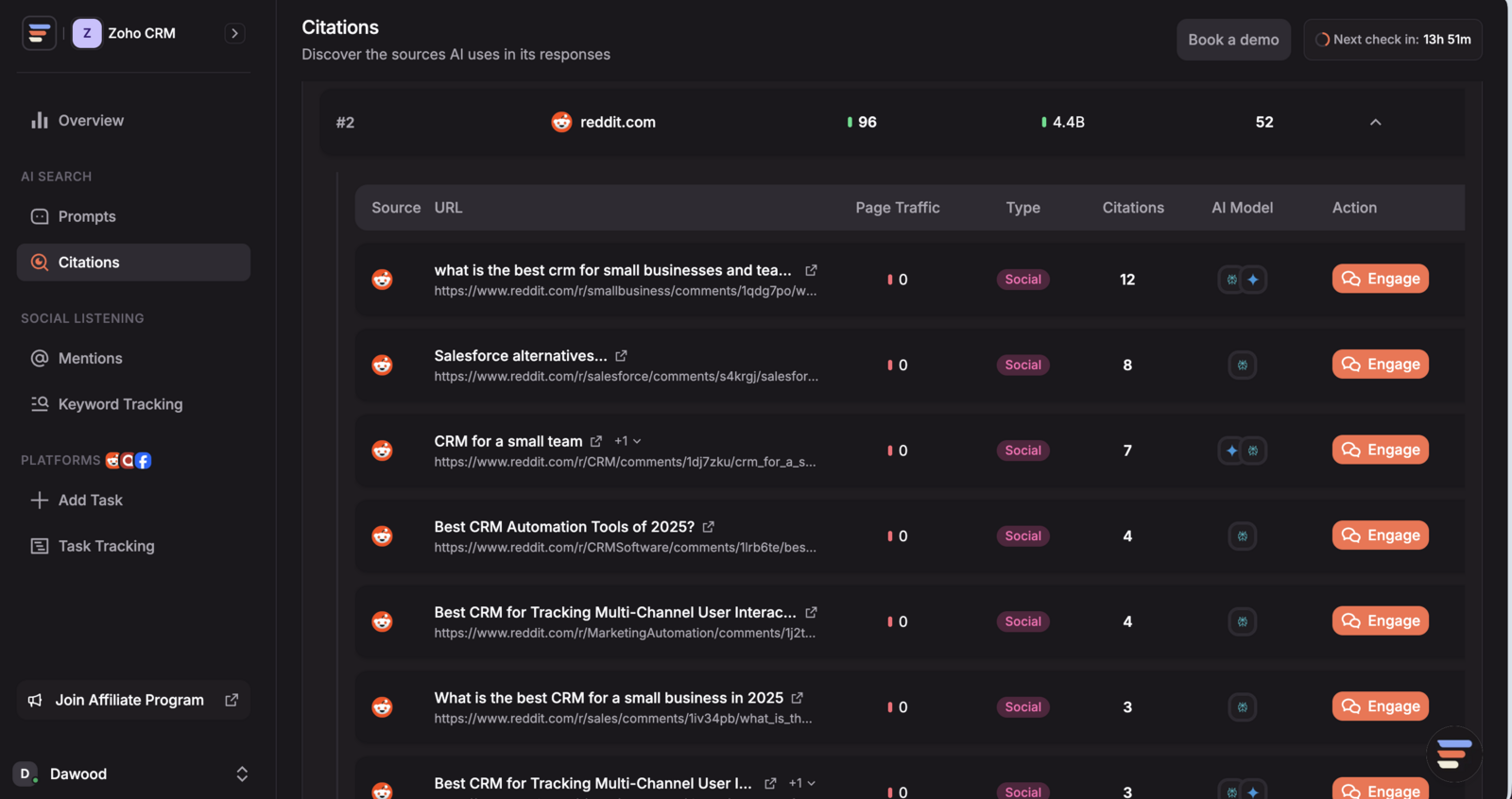The width and height of the screenshot is (1512, 799).
Task: Click the Next check in timer indicator
Action: [1393, 40]
